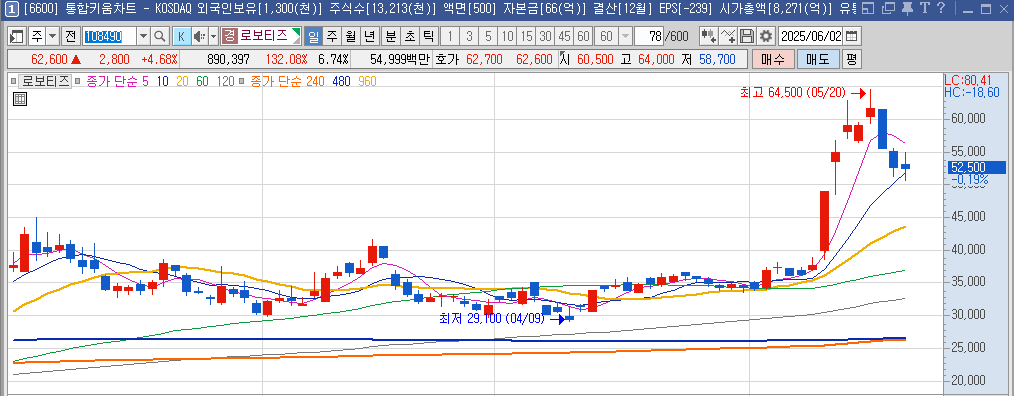Click the 고 high price 64,000

tap(656, 60)
